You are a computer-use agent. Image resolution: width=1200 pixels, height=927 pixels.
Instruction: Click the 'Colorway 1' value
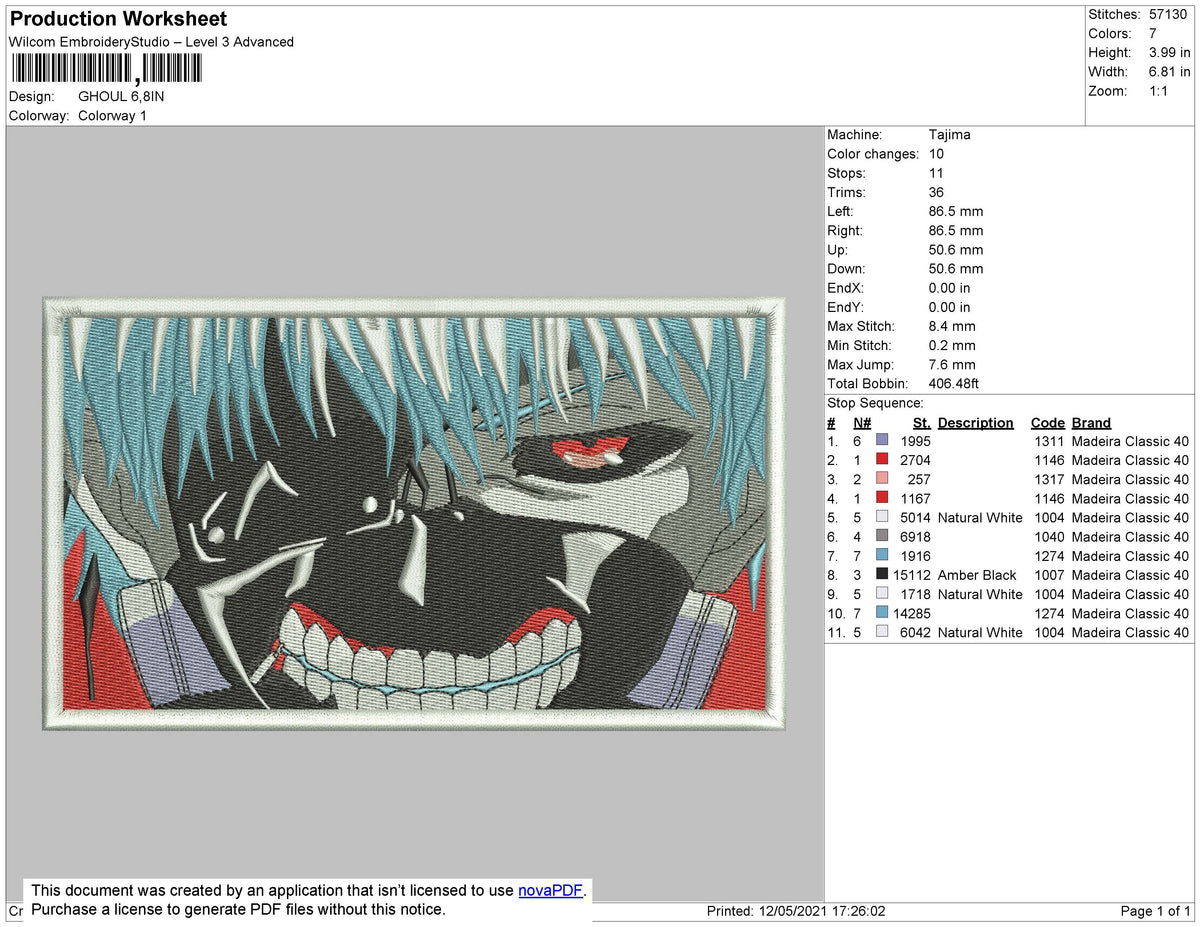(112, 116)
